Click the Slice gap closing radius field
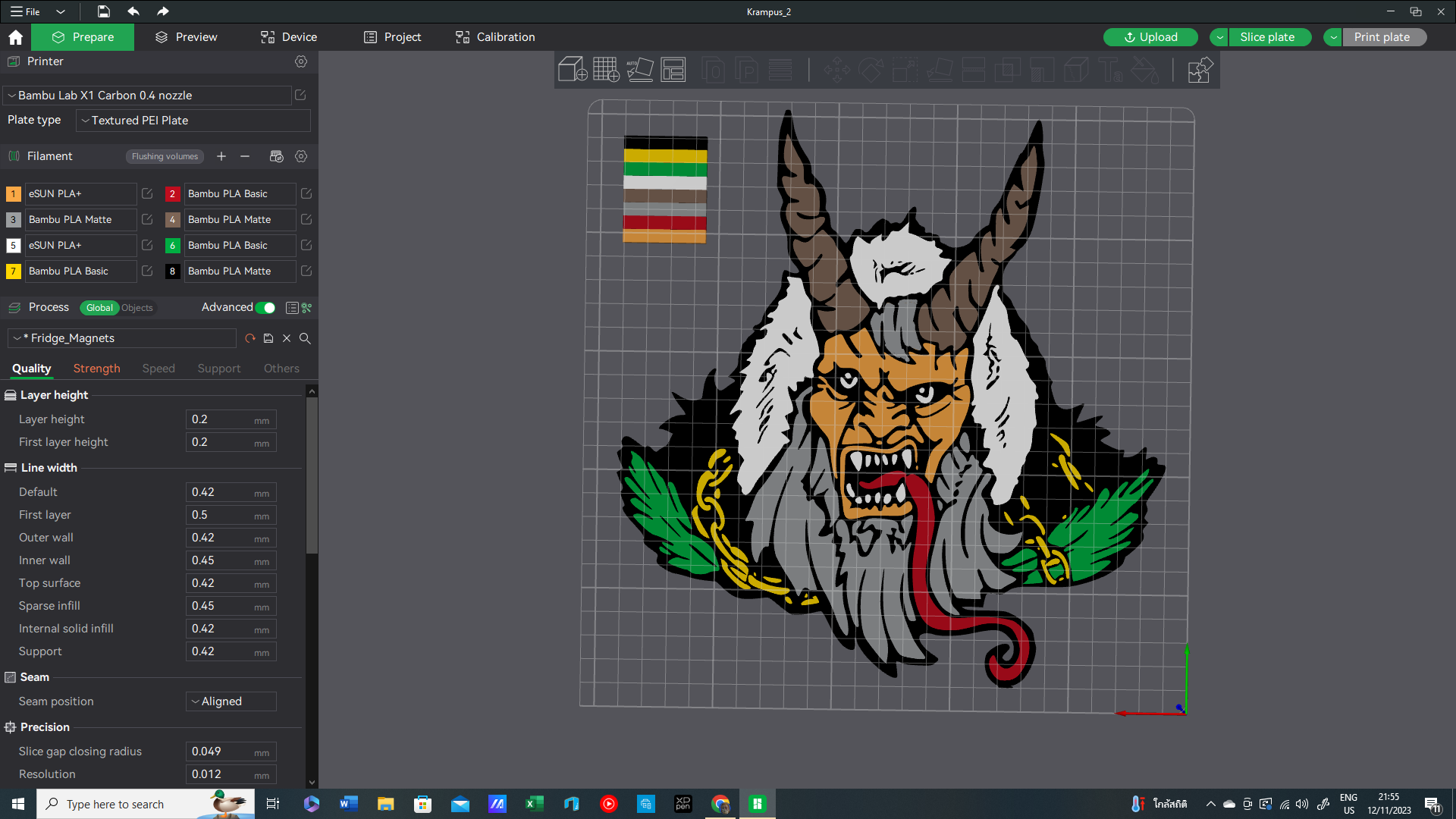The width and height of the screenshot is (1456, 819). pos(231,752)
